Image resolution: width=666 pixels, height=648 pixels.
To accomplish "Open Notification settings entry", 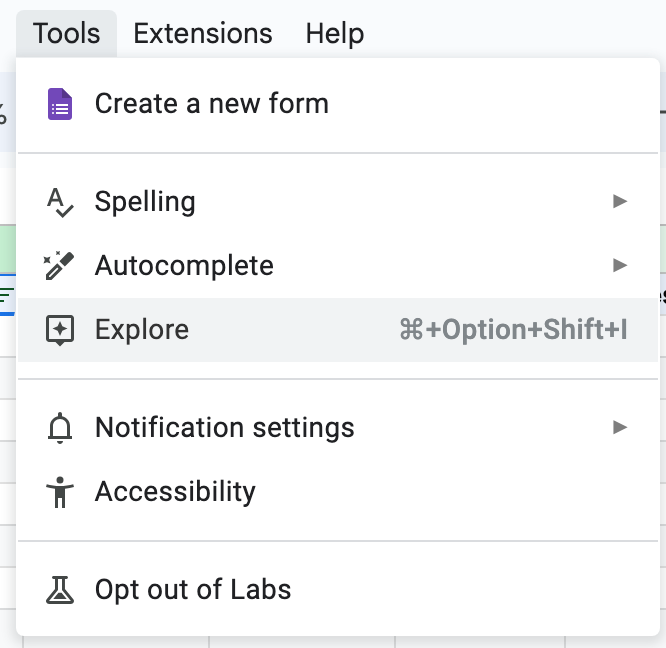I will [x=224, y=428].
